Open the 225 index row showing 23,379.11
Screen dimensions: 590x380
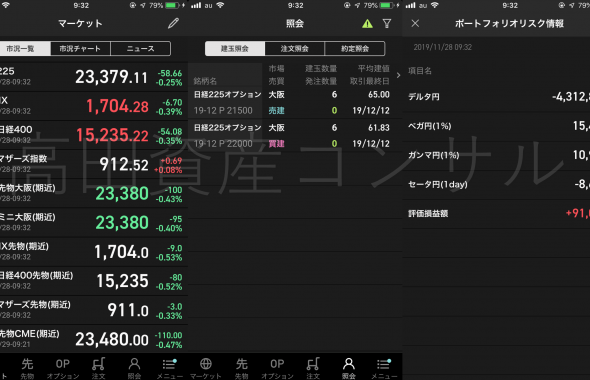[93, 76]
